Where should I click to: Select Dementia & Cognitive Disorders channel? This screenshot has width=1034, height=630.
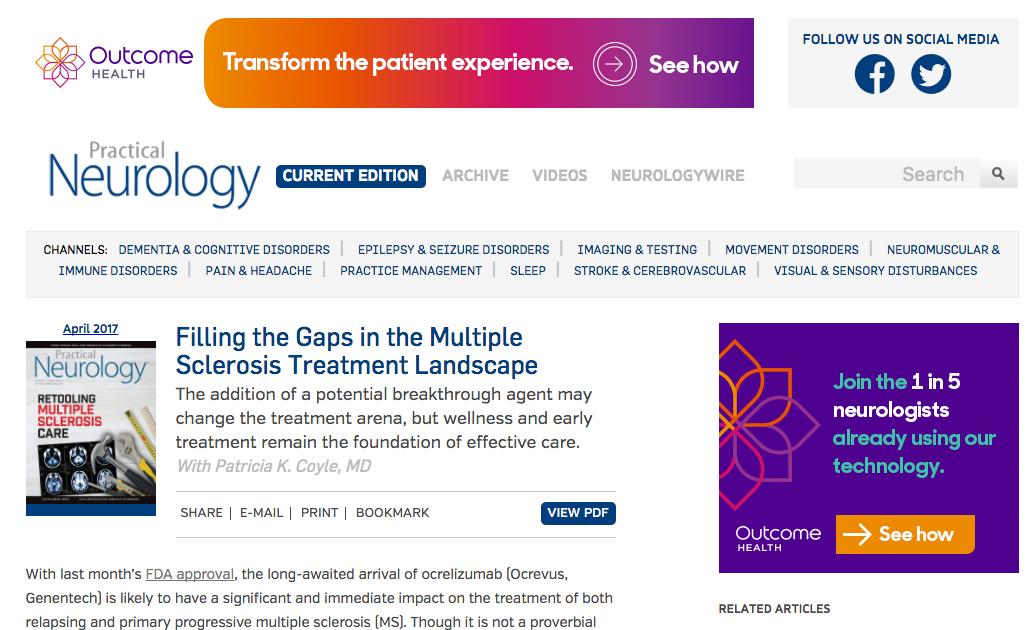[224, 250]
